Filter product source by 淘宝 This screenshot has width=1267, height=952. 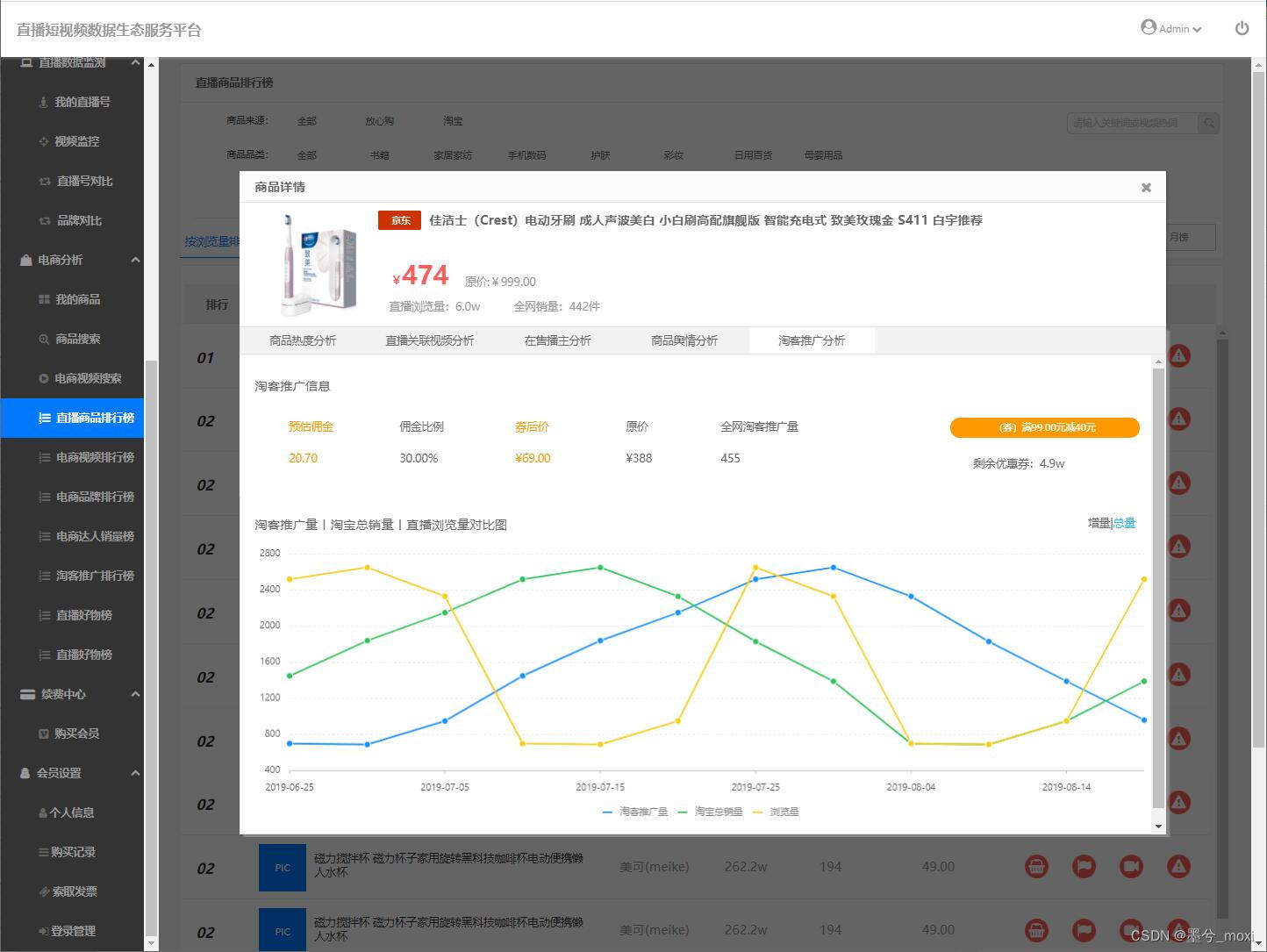(453, 121)
